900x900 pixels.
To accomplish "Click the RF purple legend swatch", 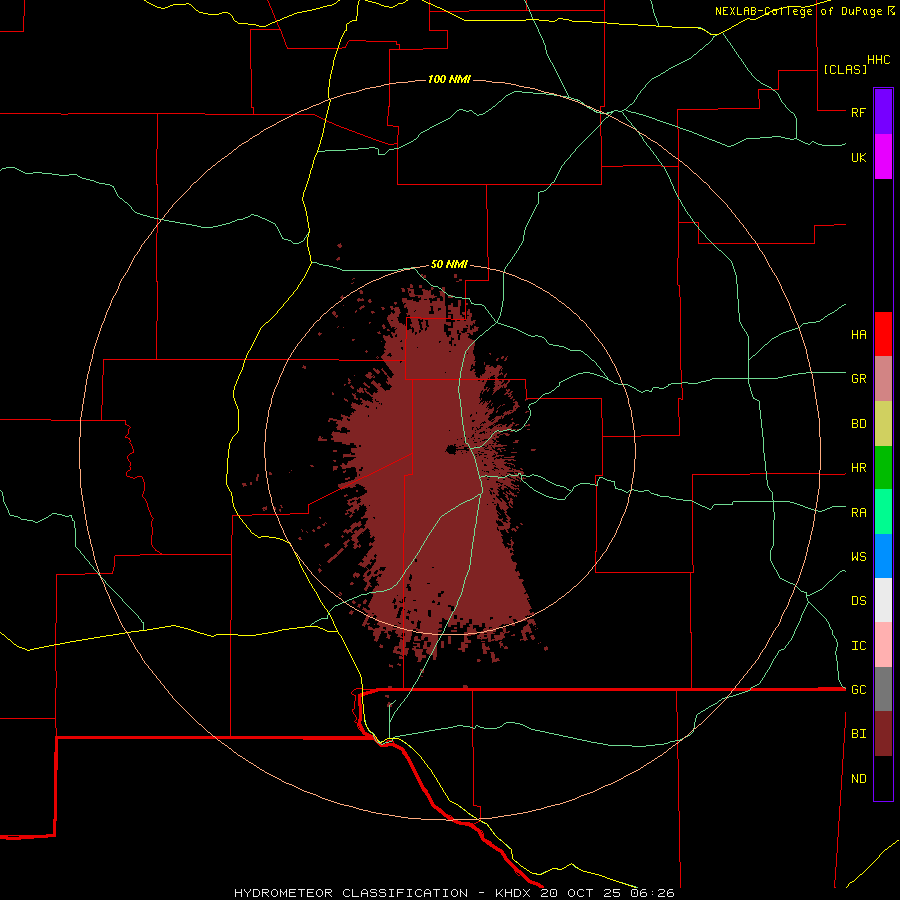I will 883,112.
